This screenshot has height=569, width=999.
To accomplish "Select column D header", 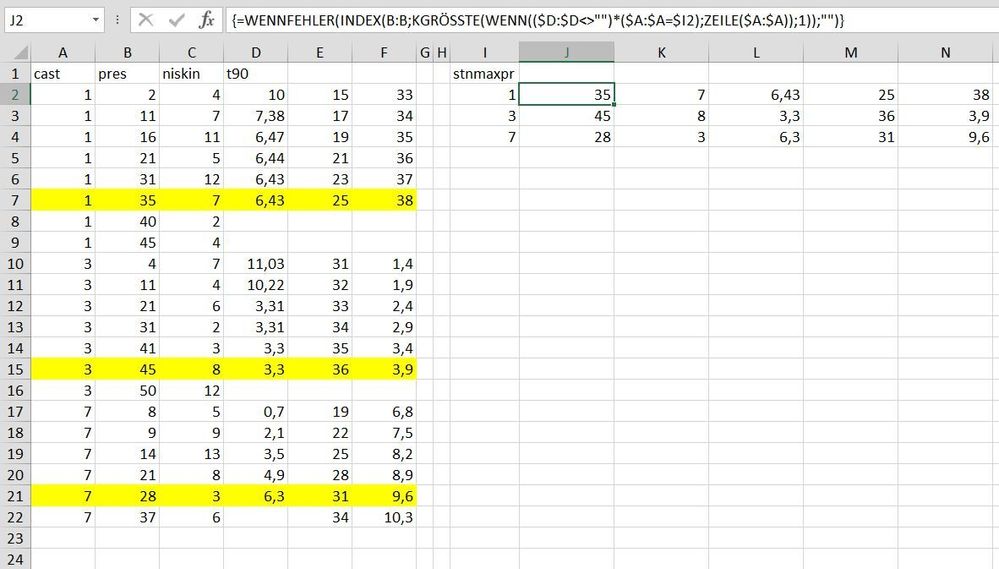I will 255,53.
